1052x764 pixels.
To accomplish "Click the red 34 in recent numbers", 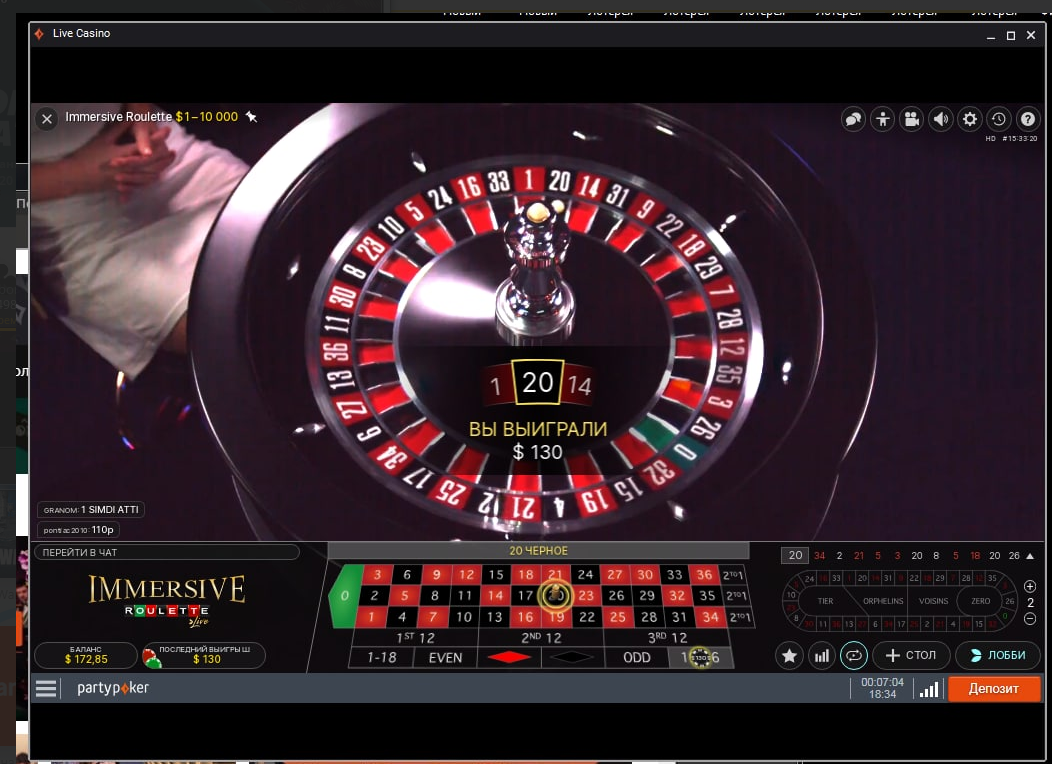I will [x=819, y=555].
